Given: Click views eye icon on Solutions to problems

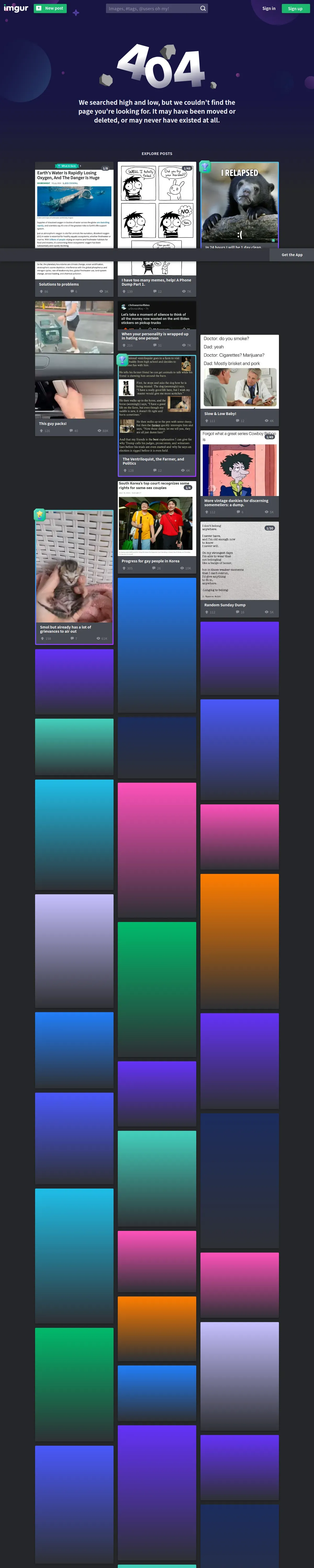Looking at the screenshot, I should [101, 292].
